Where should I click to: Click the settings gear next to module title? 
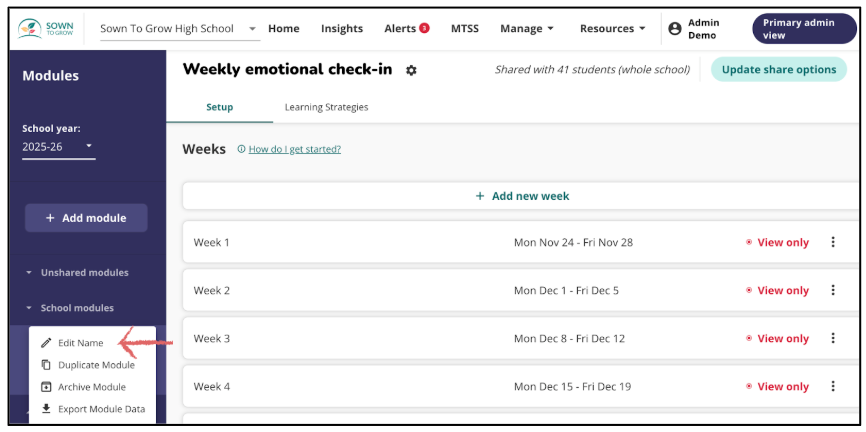(412, 70)
